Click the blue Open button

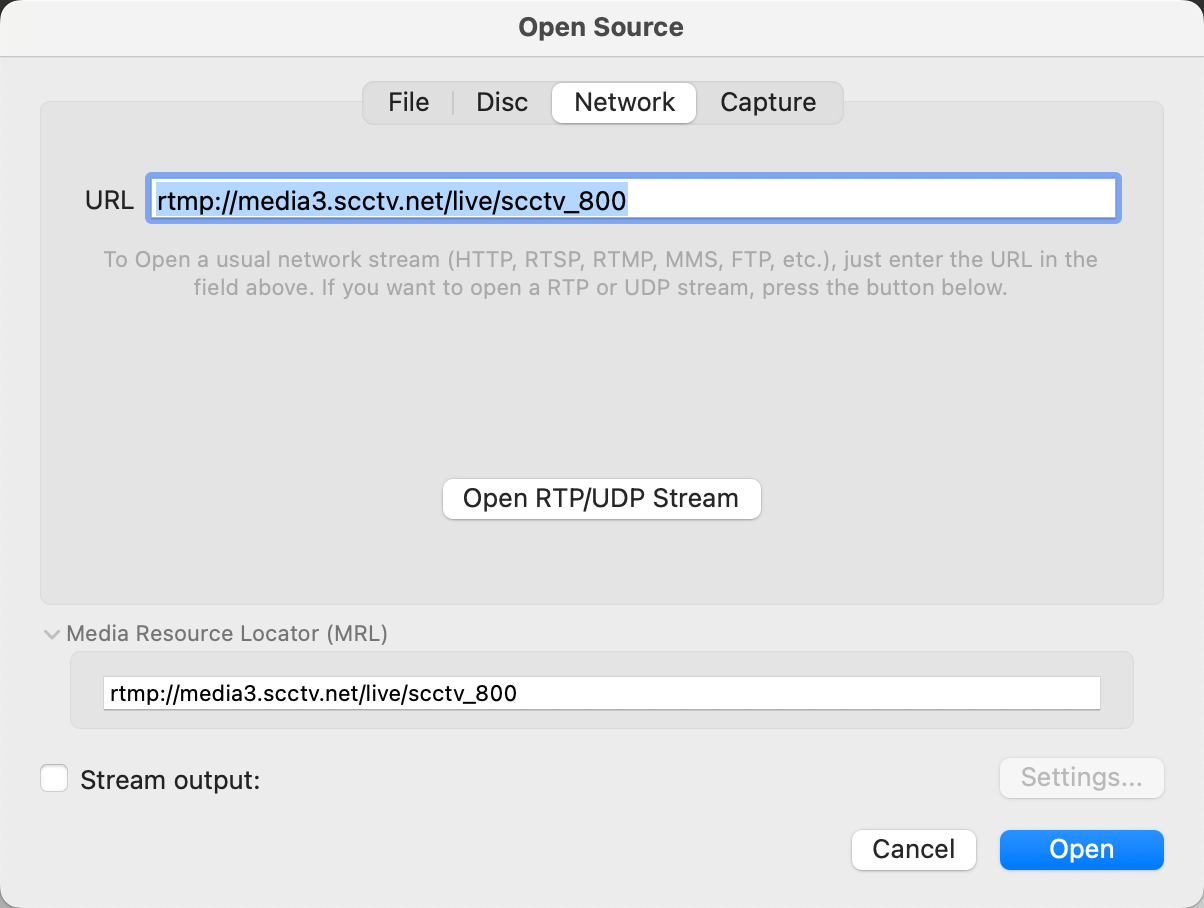coord(1081,850)
